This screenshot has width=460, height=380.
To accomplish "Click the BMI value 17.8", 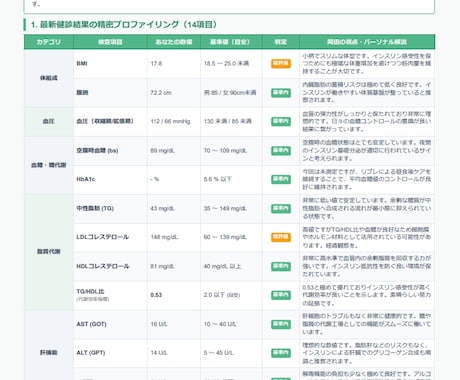I will [x=156, y=63].
